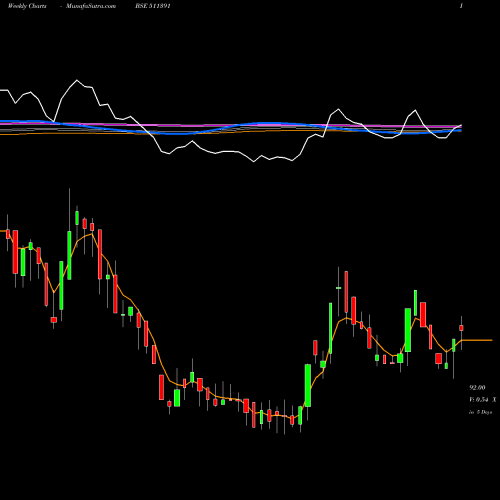Image resolution: width=500 pixels, height=500 pixels.
Task: Click the tallest green candle at the chart's right rally
Action: tap(330, 328)
